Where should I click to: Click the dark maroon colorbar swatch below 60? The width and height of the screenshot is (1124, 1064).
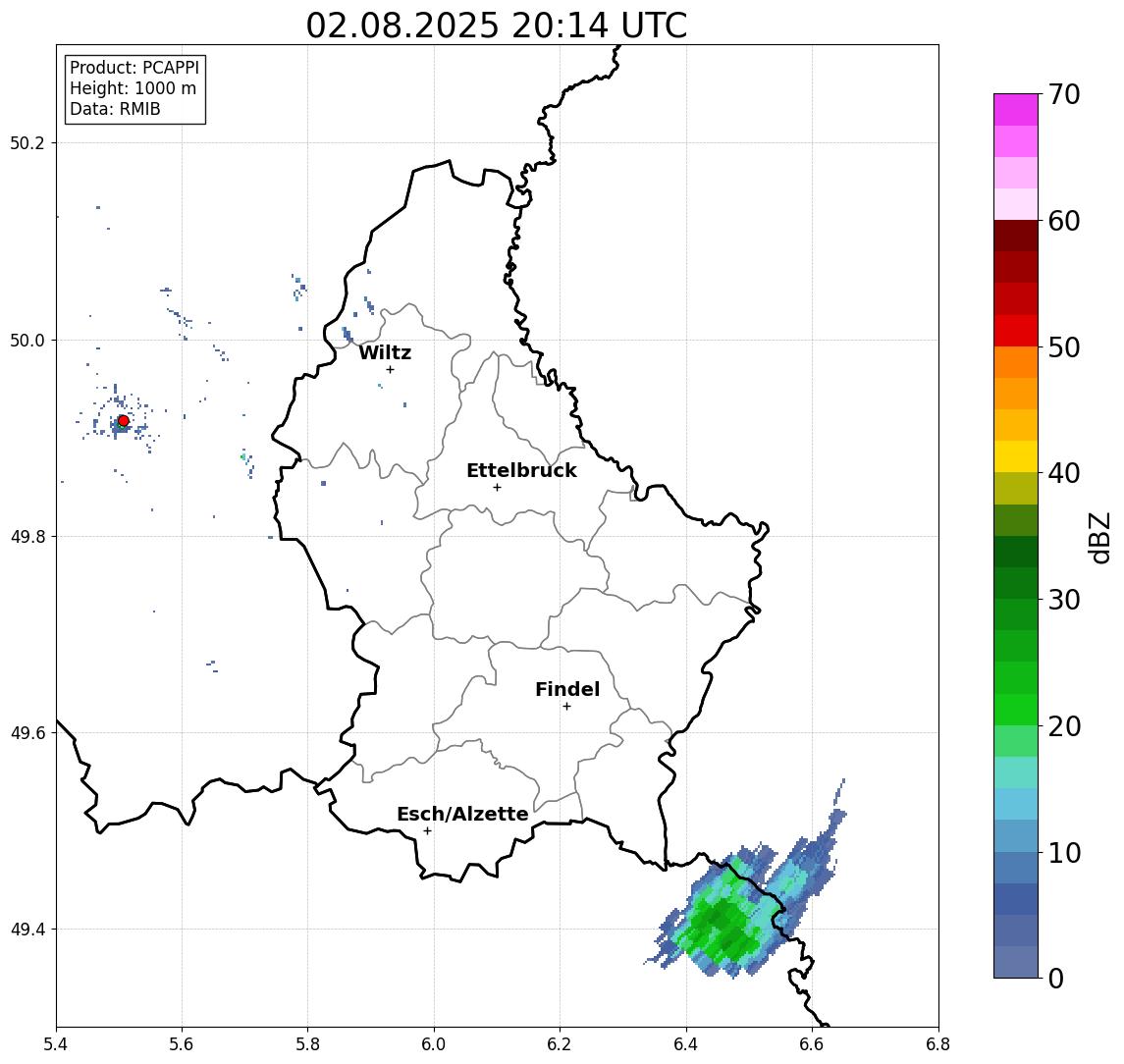[x=1016, y=236]
